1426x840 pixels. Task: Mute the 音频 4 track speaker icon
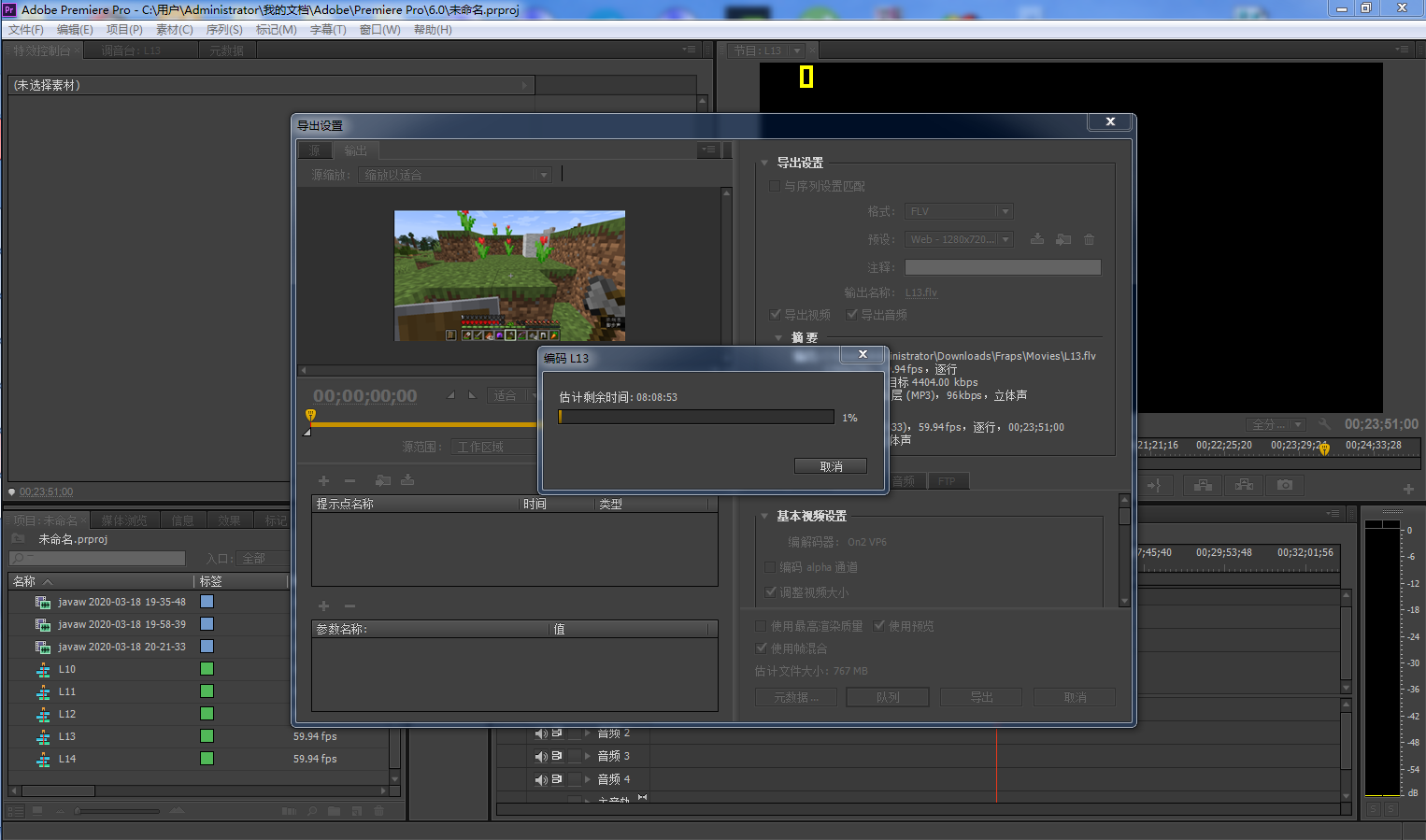541,780
